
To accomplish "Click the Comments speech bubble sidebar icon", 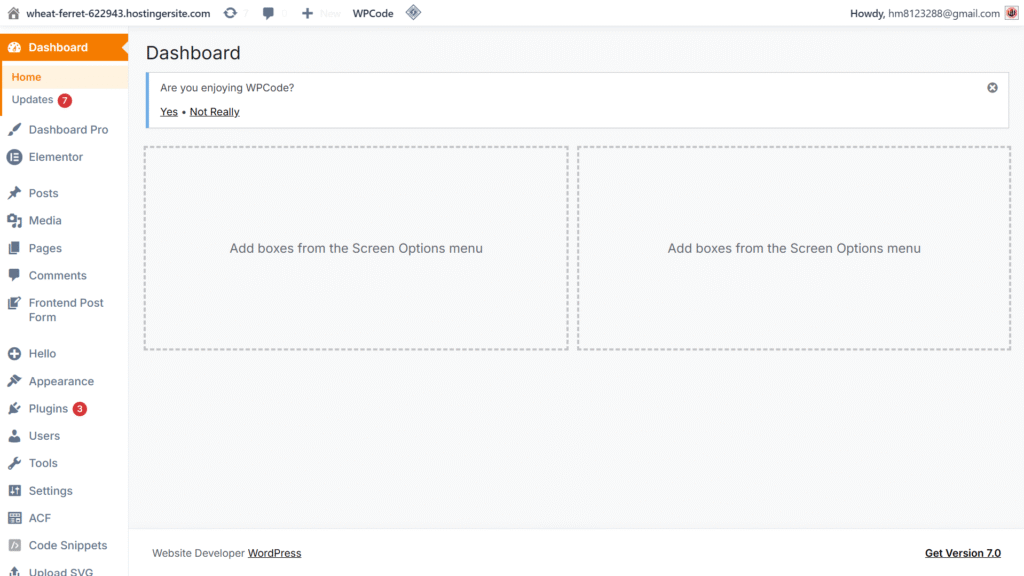I will [14, 275].
